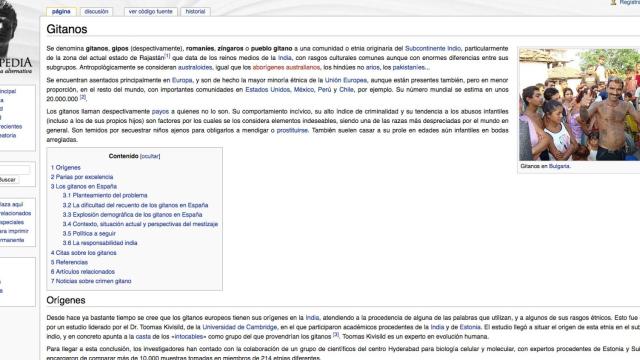Open the Estonia link in Orígenes
This screenshot has height=360, width=640.
click(x=470, y=327)
